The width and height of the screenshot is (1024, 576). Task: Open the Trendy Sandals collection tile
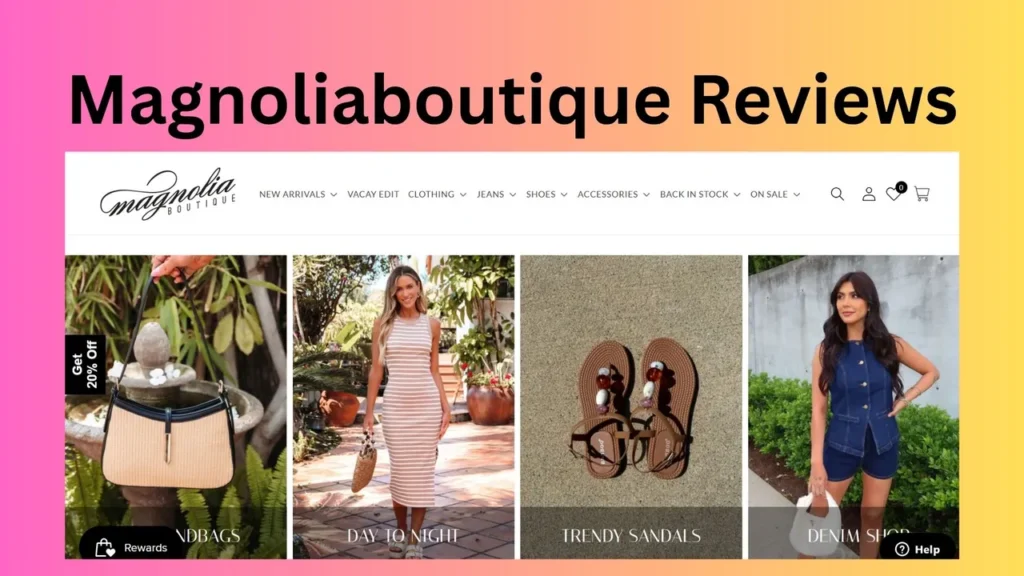click(x=631, y=407)
